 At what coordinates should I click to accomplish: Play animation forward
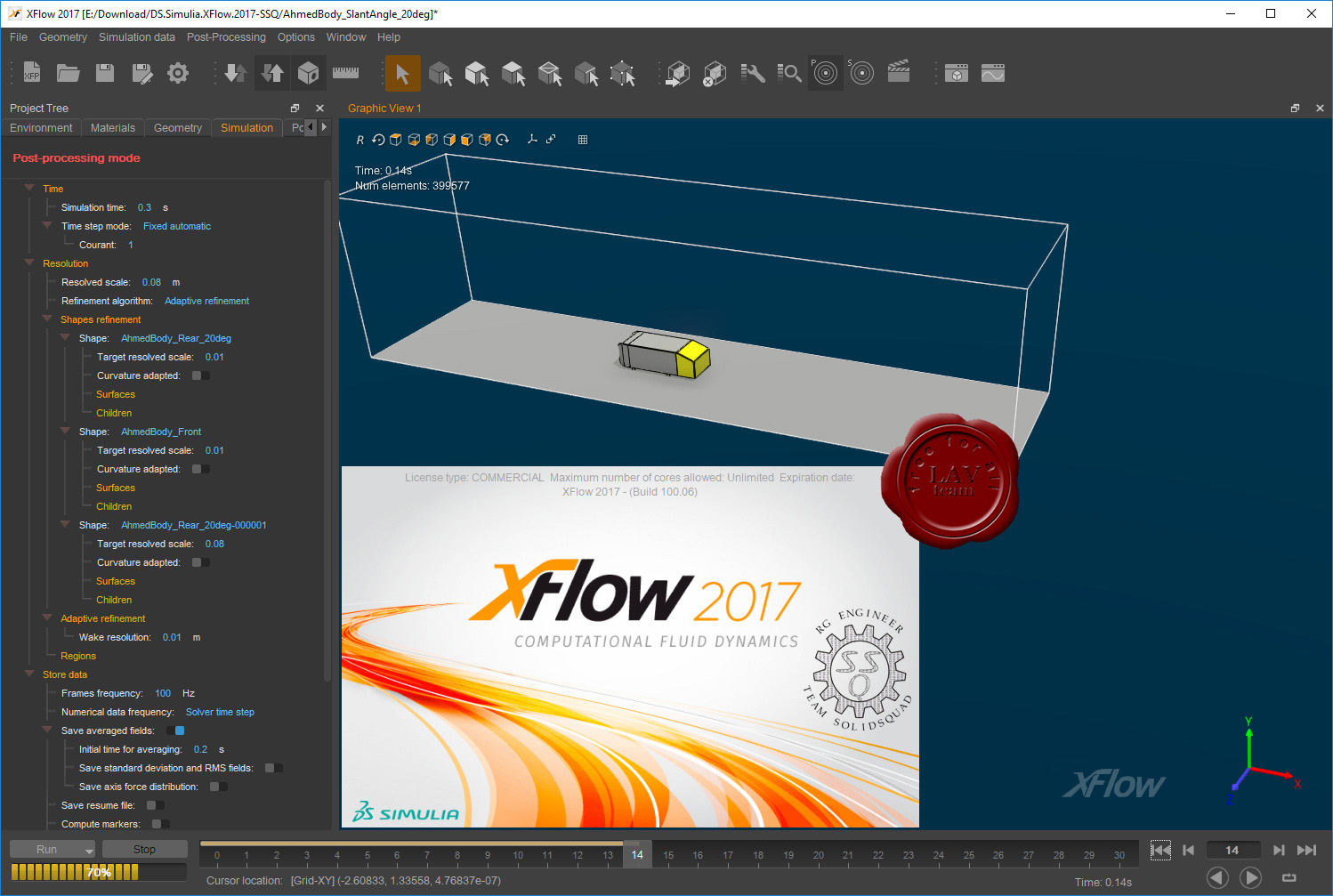point(1250,878)
